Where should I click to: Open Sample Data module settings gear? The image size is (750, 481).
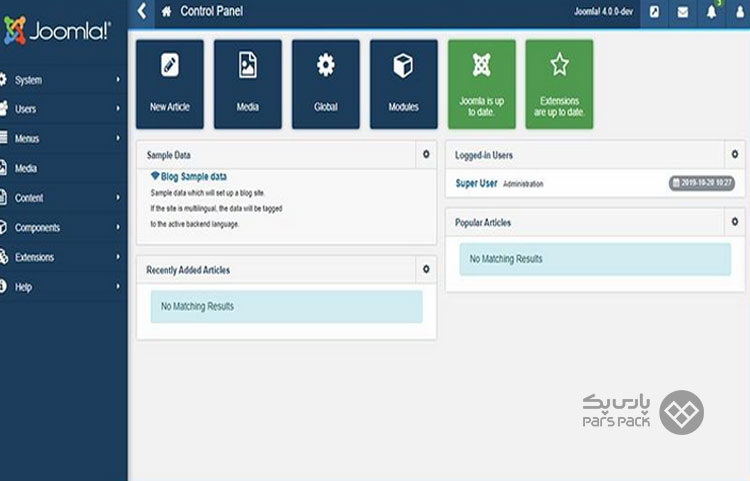click(x=426, y=154)
